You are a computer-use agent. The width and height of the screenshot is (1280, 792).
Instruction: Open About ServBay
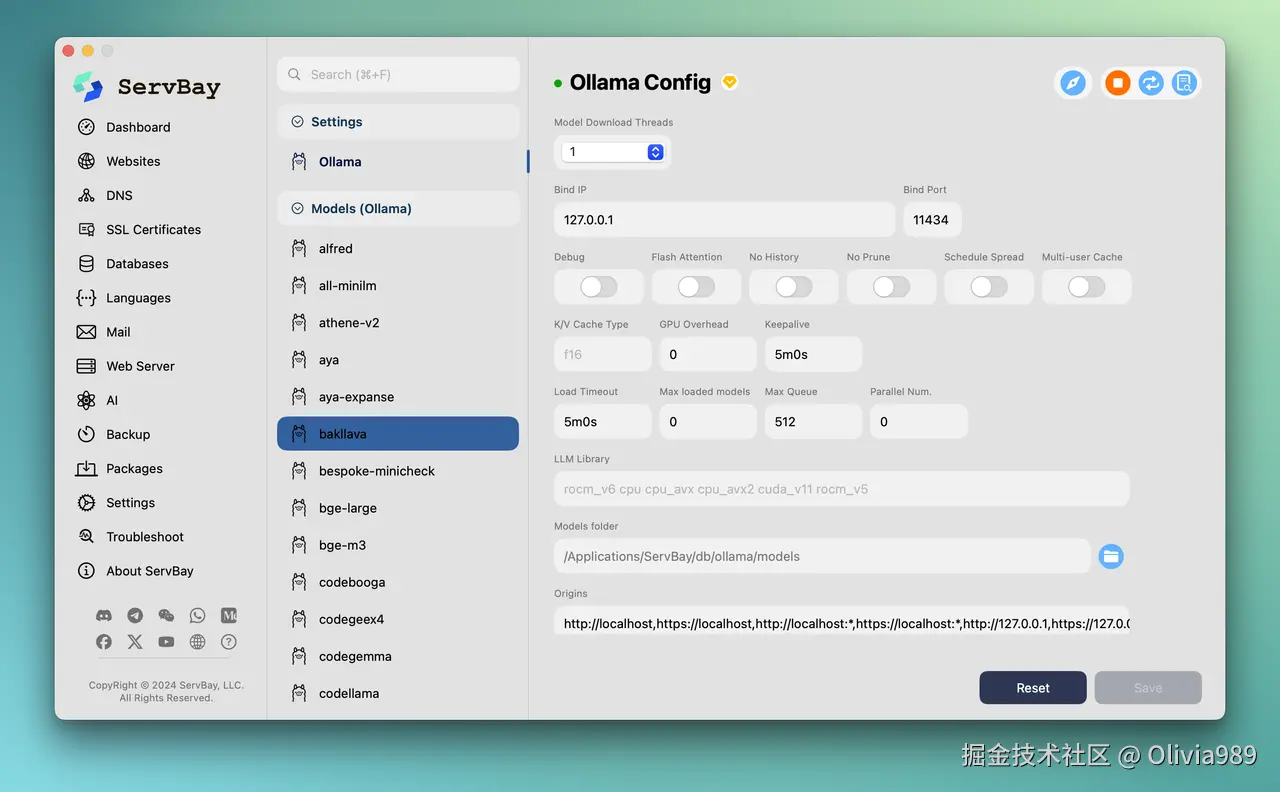coord(150,571)
